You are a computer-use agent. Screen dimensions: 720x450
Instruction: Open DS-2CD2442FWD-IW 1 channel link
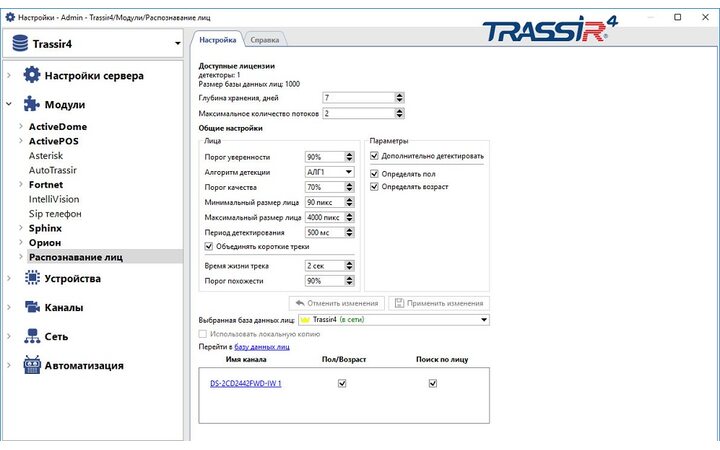(x=246, y=383)
